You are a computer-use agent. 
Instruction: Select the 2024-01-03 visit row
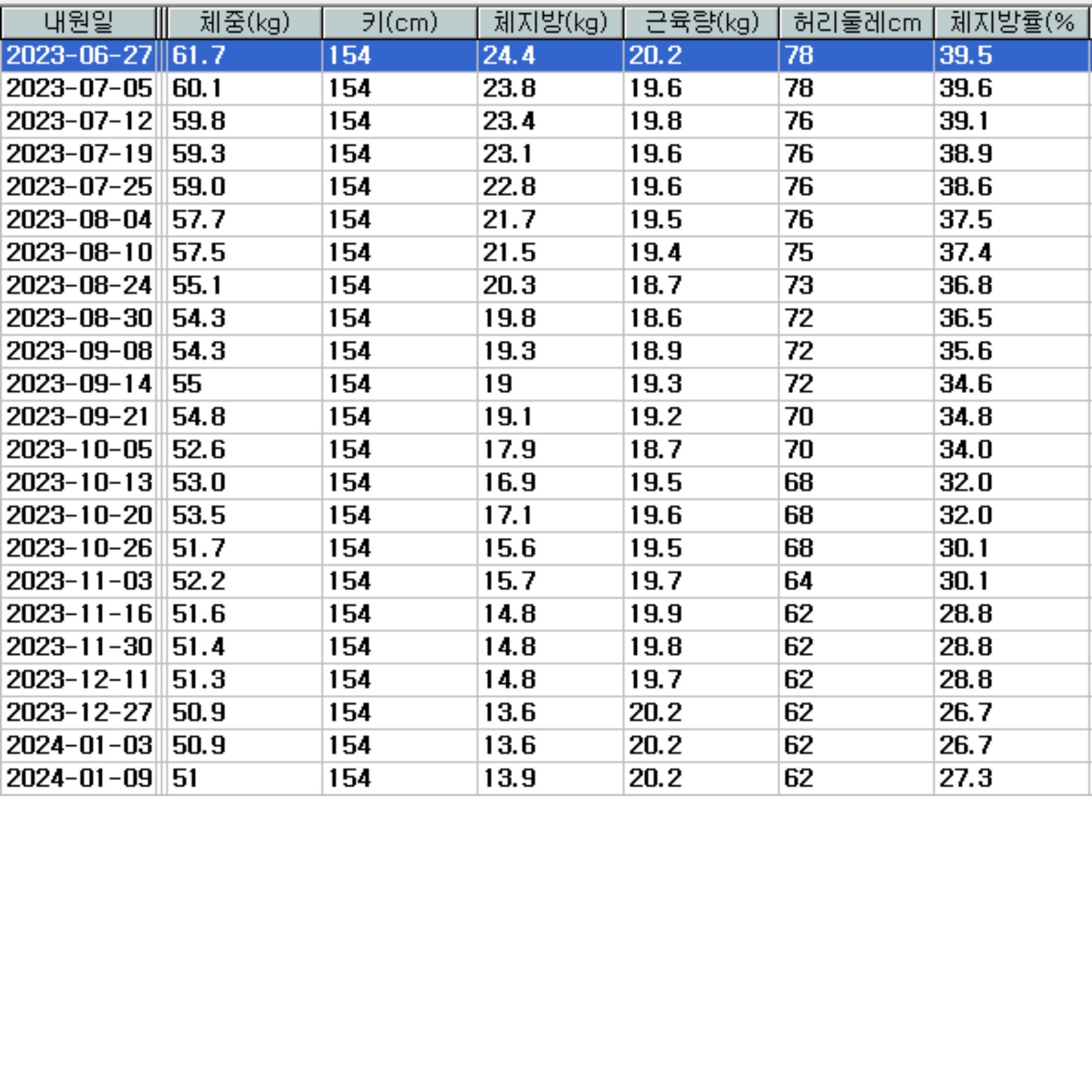(546, 745)
